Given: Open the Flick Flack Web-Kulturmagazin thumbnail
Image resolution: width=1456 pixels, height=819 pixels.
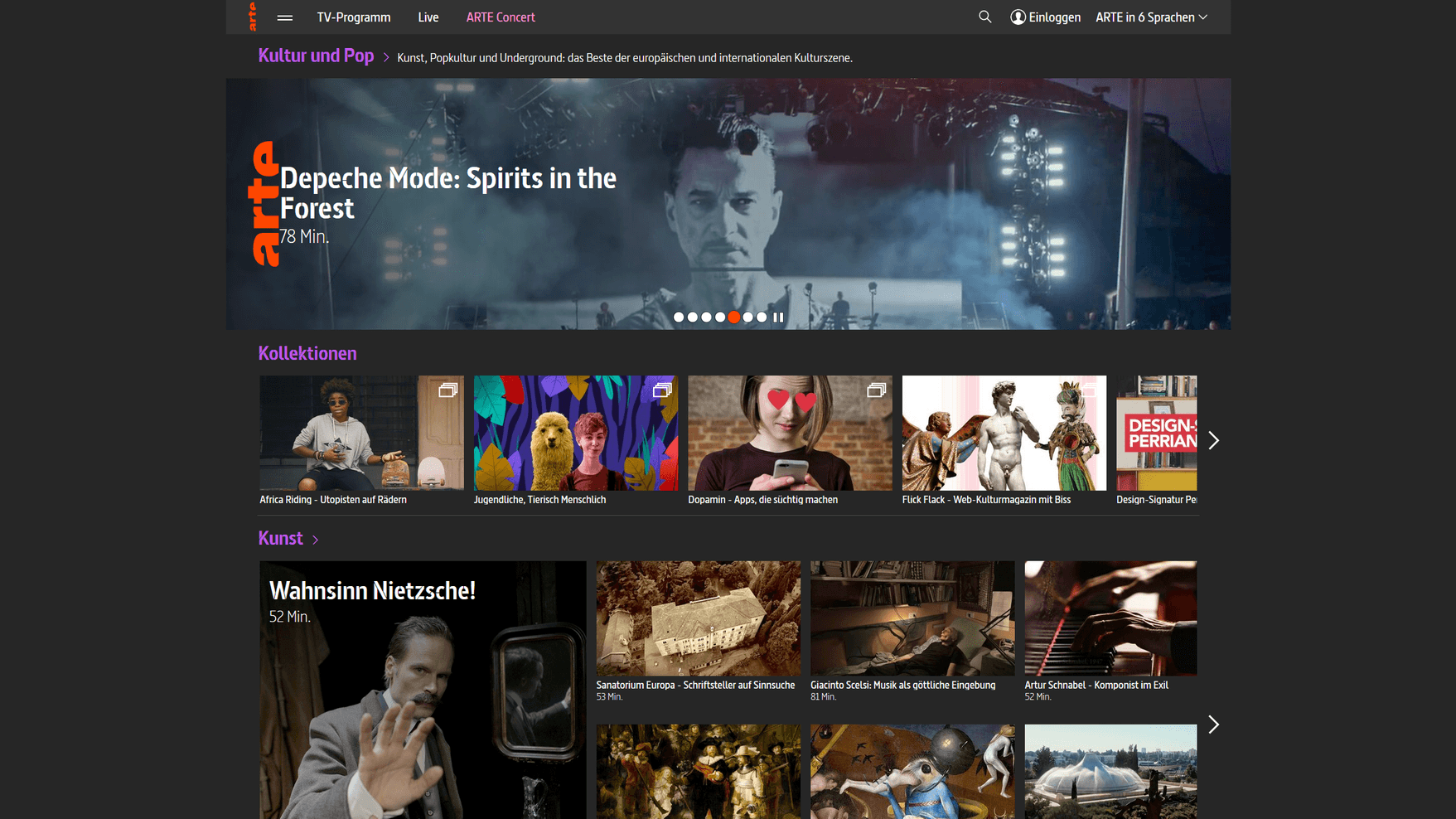Looking at the screenshot, I should 1004,433.
